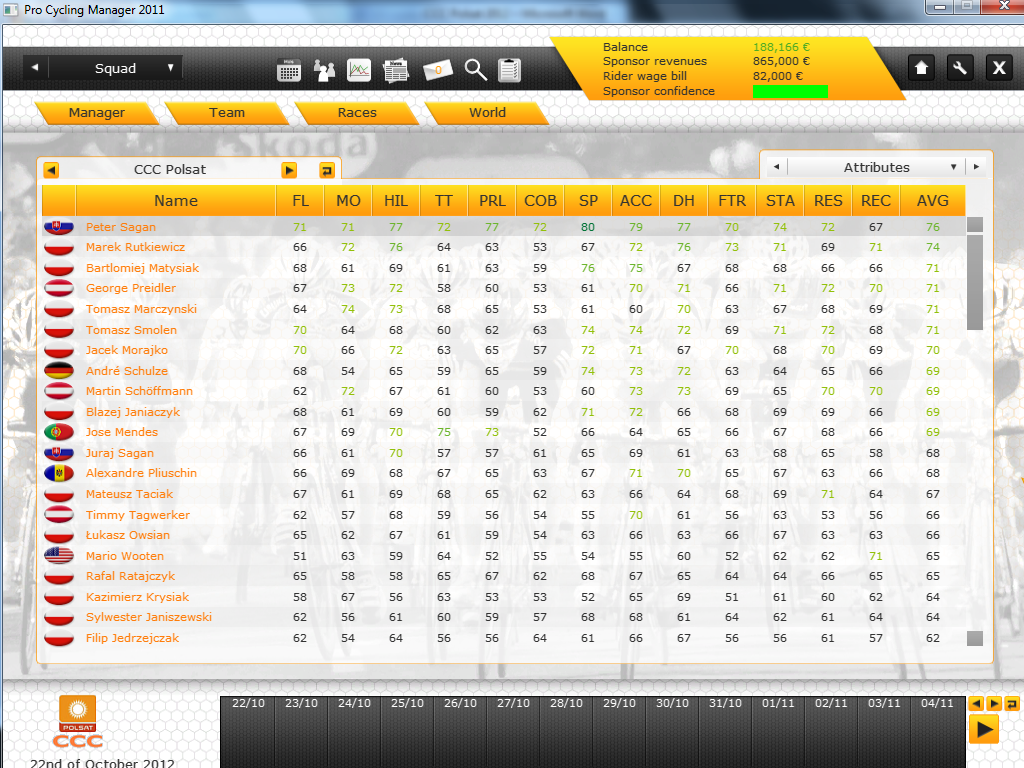
Task: Open the mail envelope icon
Action: tap(438, 70)
